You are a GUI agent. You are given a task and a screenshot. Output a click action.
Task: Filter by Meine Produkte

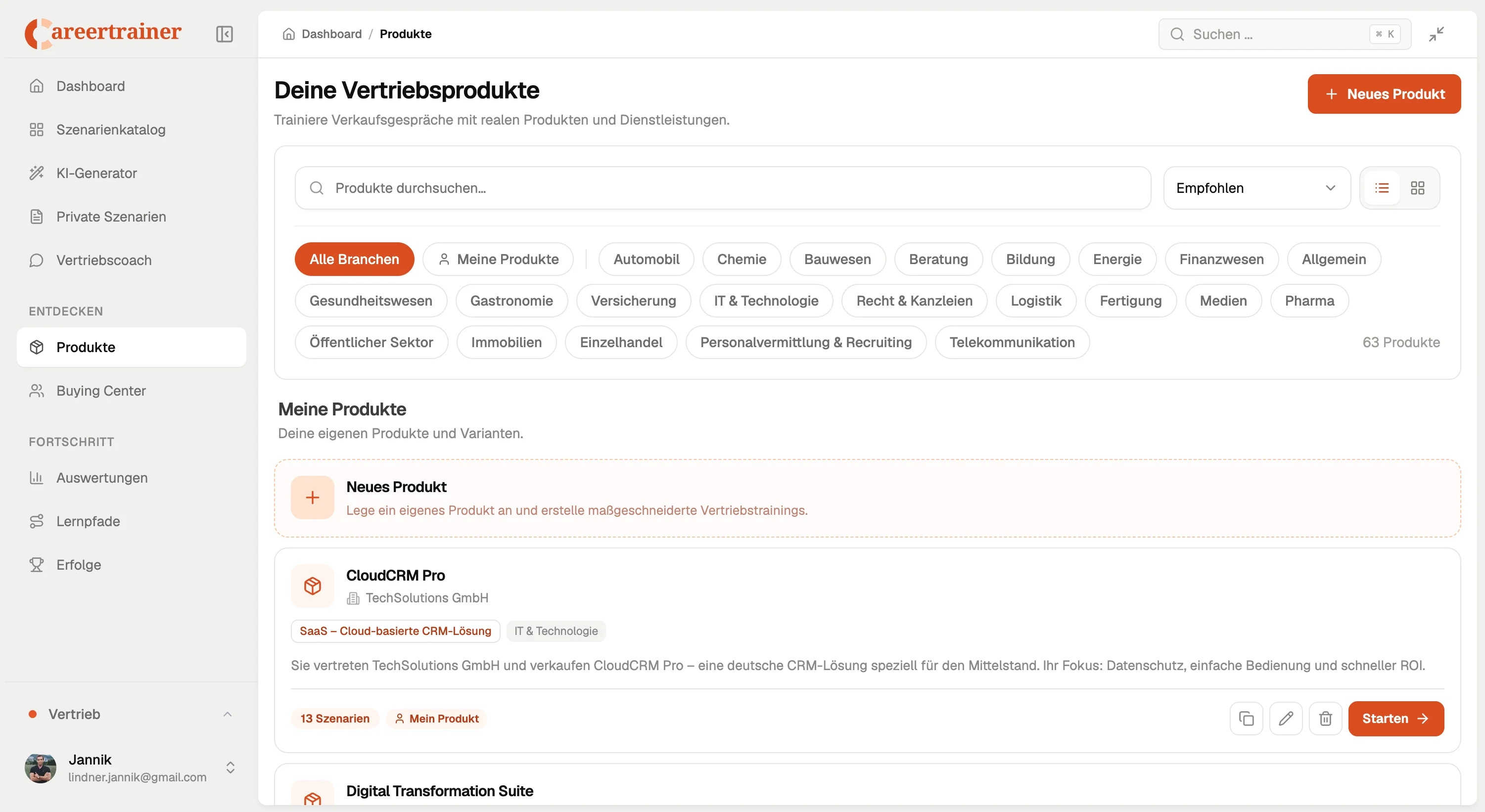click(498, 259)
